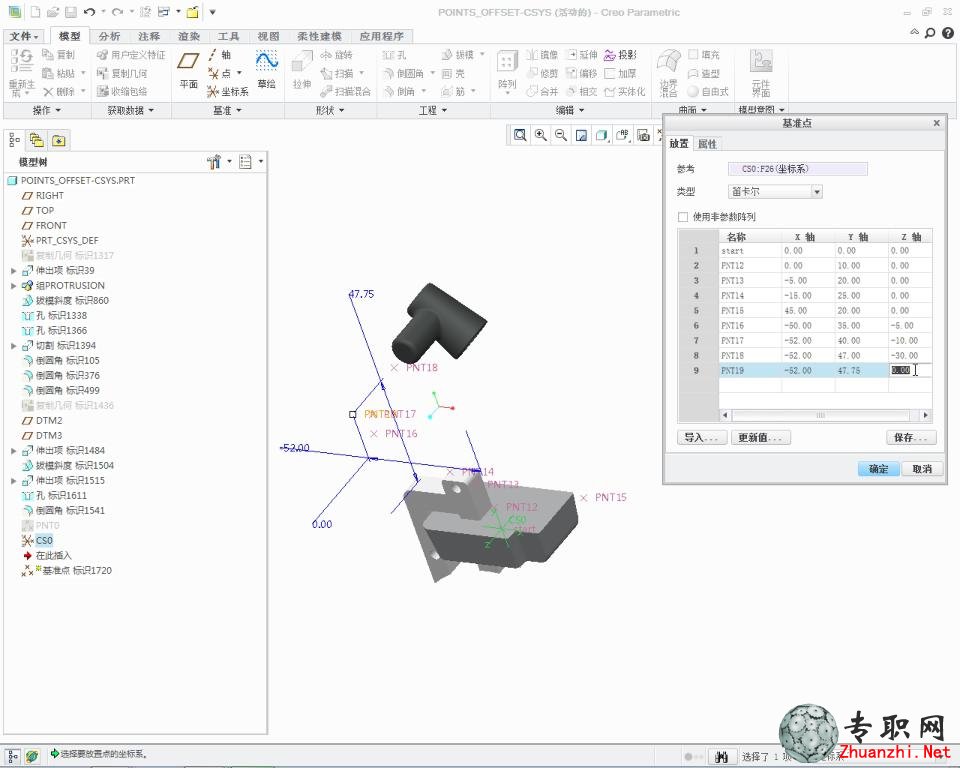Click the Find binoculars icon in status bar
The image size is (960, 768).
click(721, 757)
